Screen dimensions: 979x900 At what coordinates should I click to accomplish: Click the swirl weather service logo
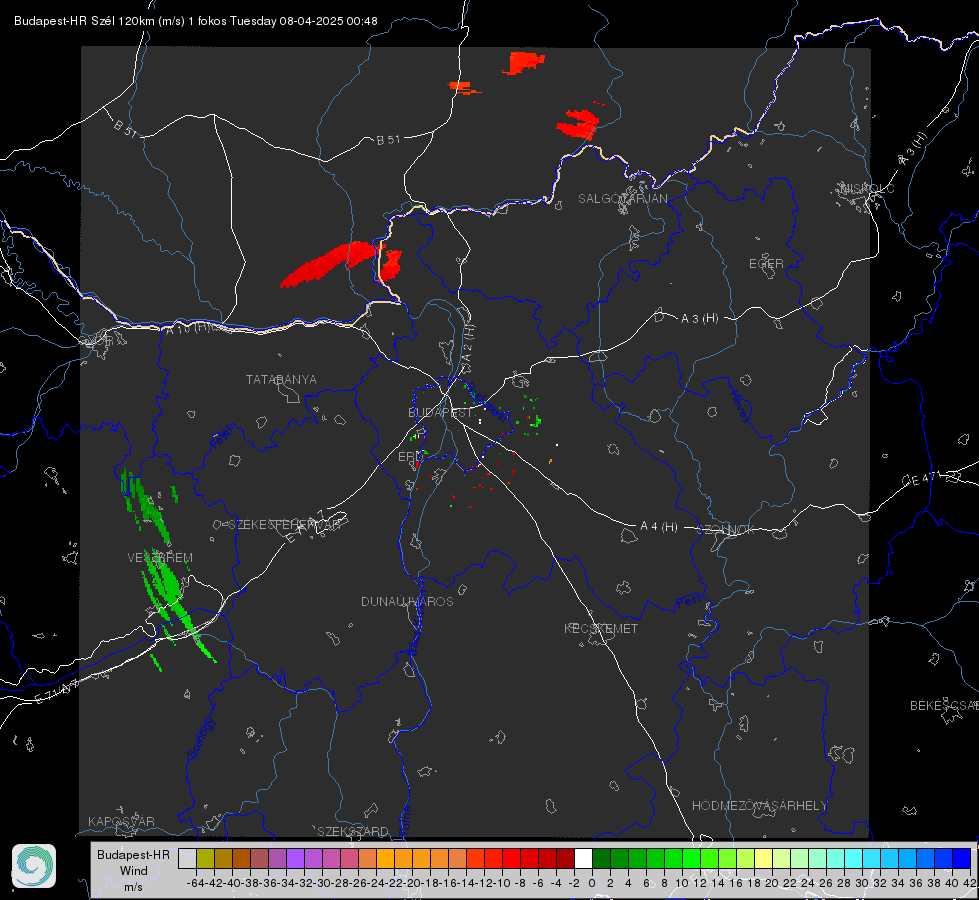tap(34, 866)
